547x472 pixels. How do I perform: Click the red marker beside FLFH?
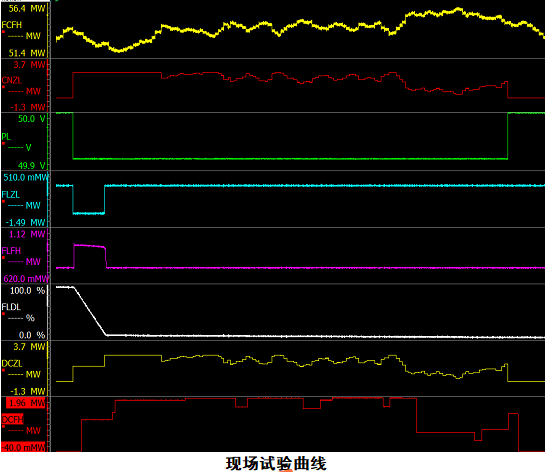[x=3, y=257]
